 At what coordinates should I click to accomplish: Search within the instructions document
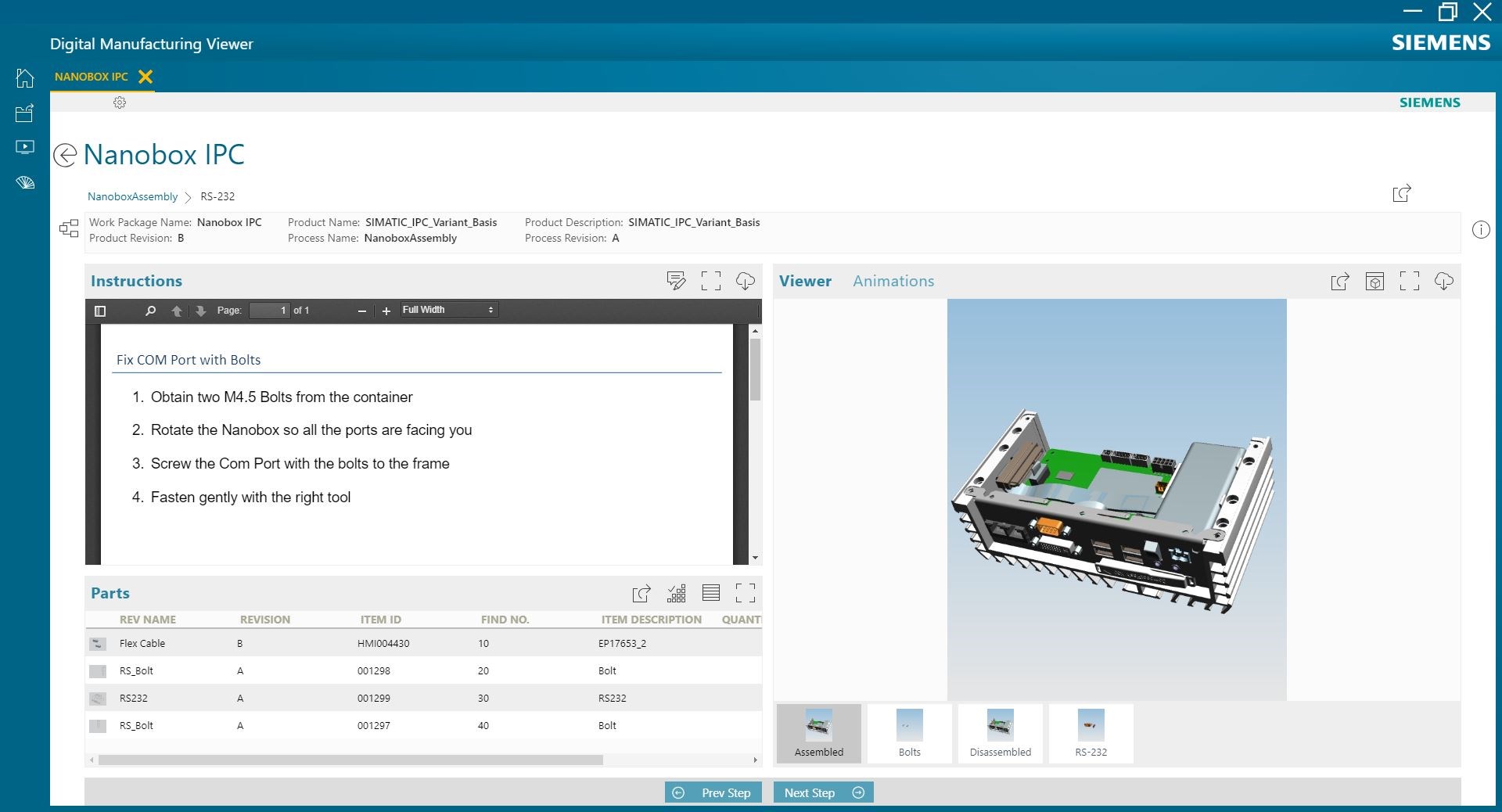click(x=150, y=311)
